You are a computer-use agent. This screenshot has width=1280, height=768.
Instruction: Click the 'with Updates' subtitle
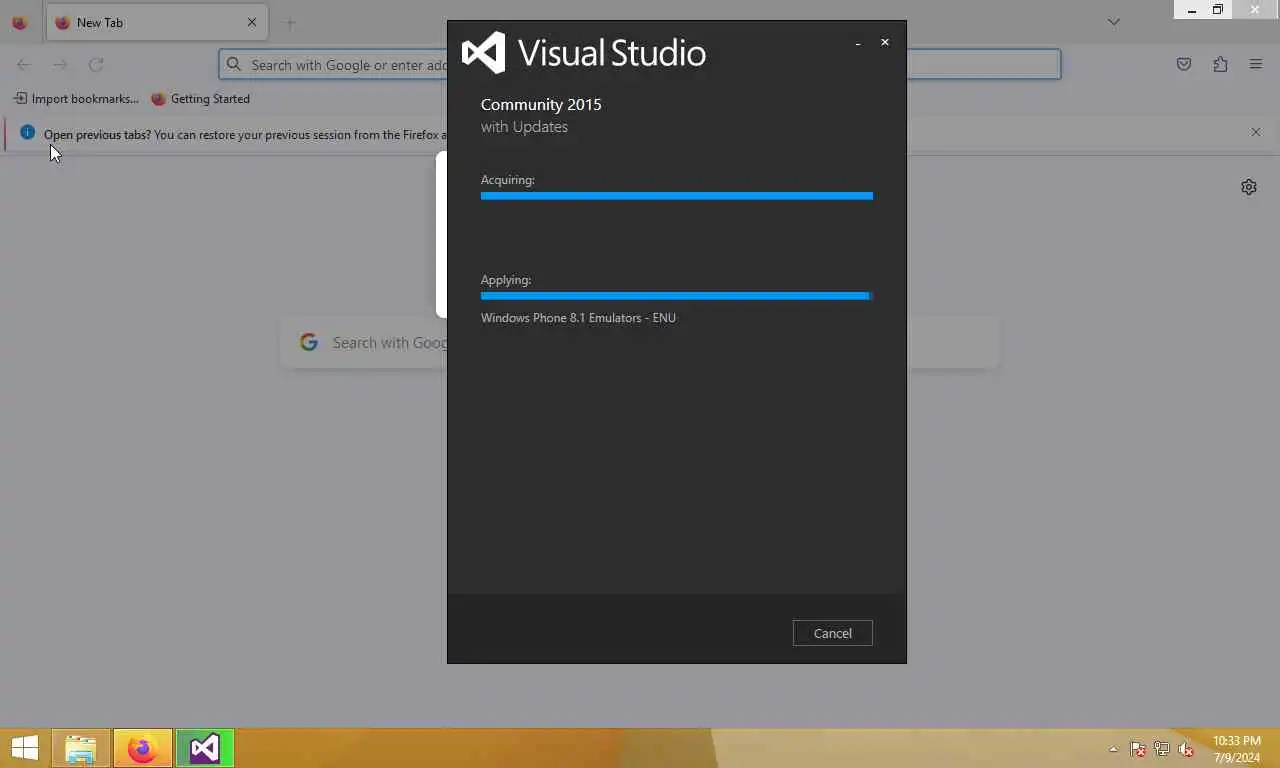(x=524, y=127)
